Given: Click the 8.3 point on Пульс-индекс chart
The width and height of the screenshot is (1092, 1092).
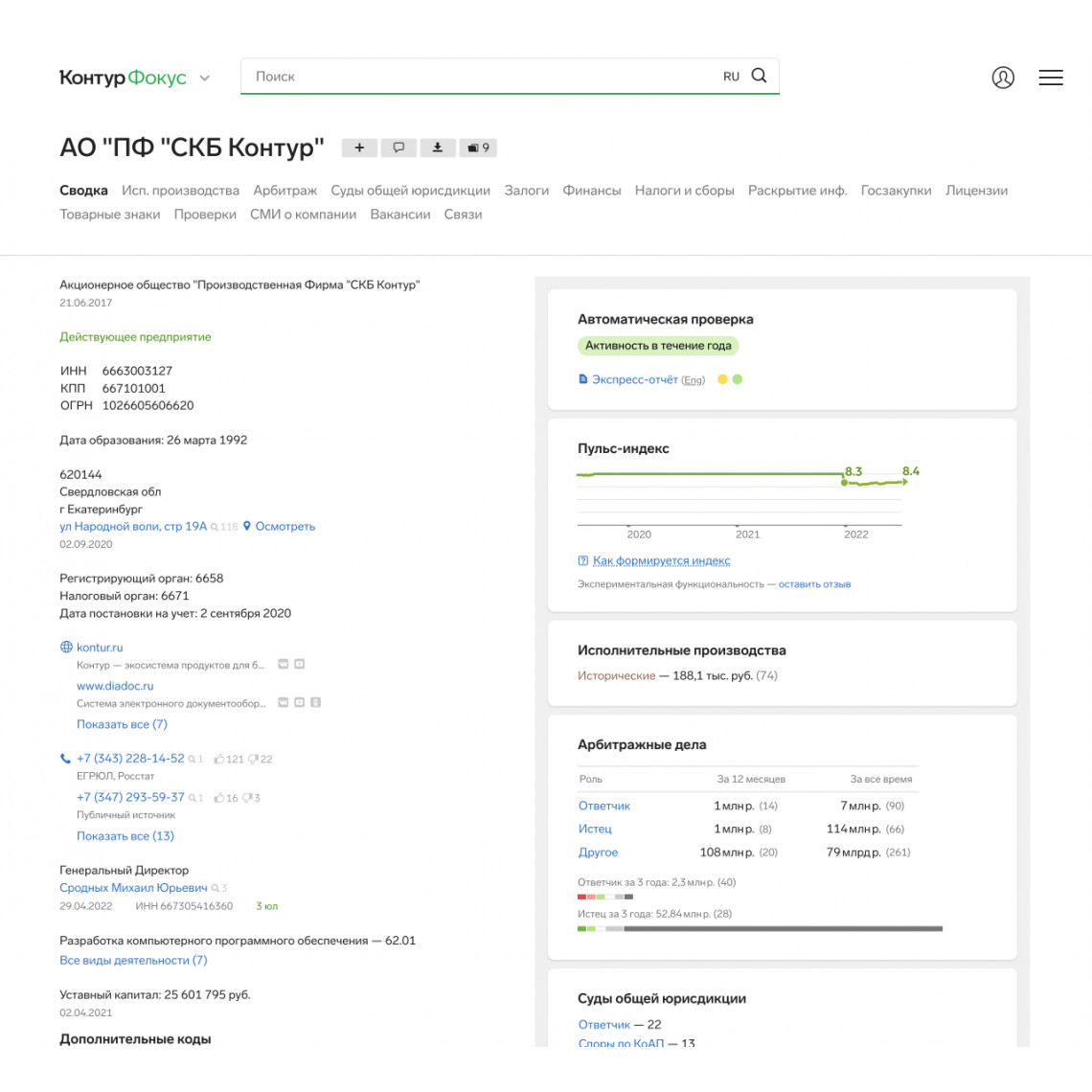Looking at the screenshot, I should (844, 483).
